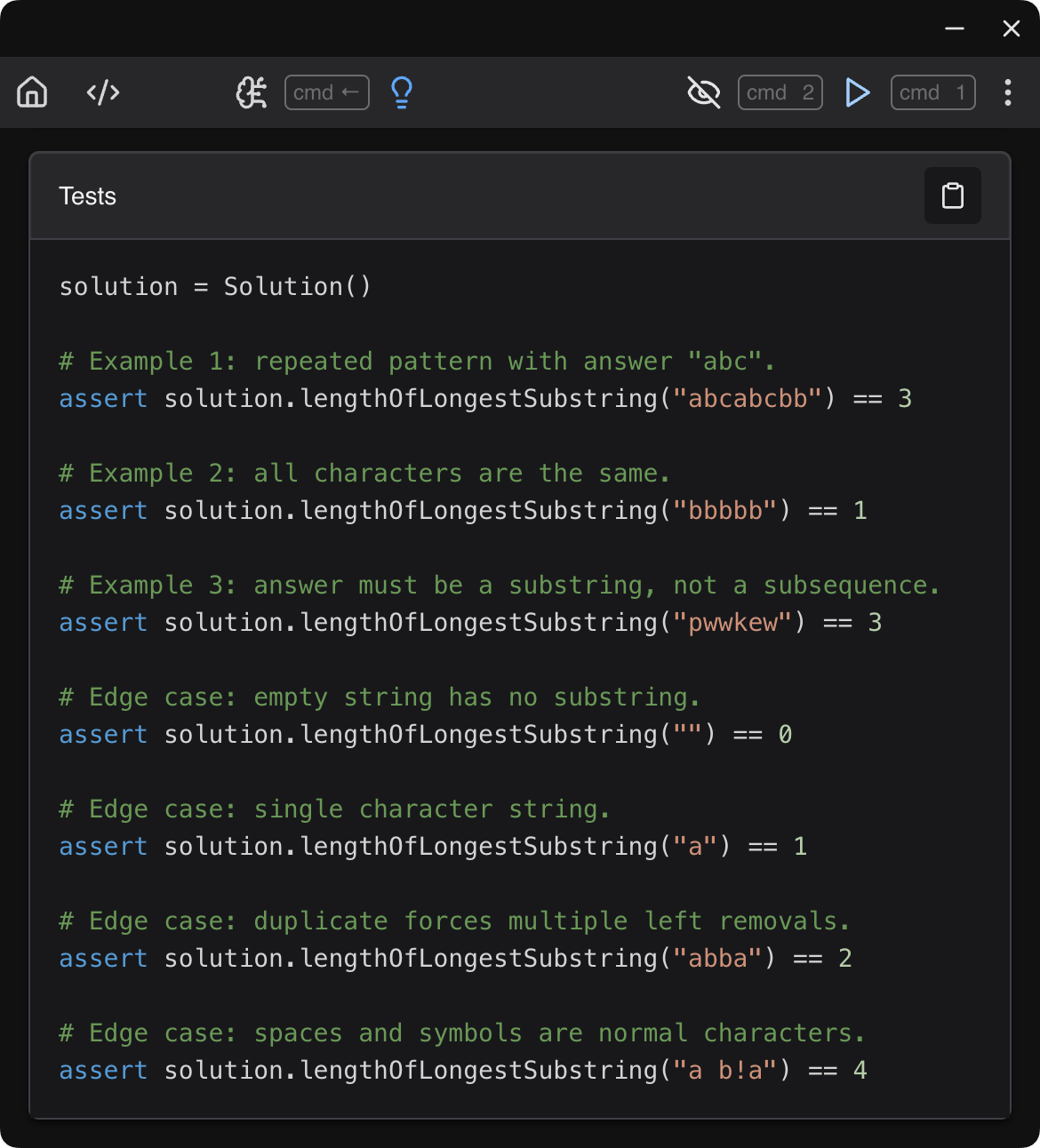
Task: Click the '# Example 3' comment line
Action: point(500,586)
